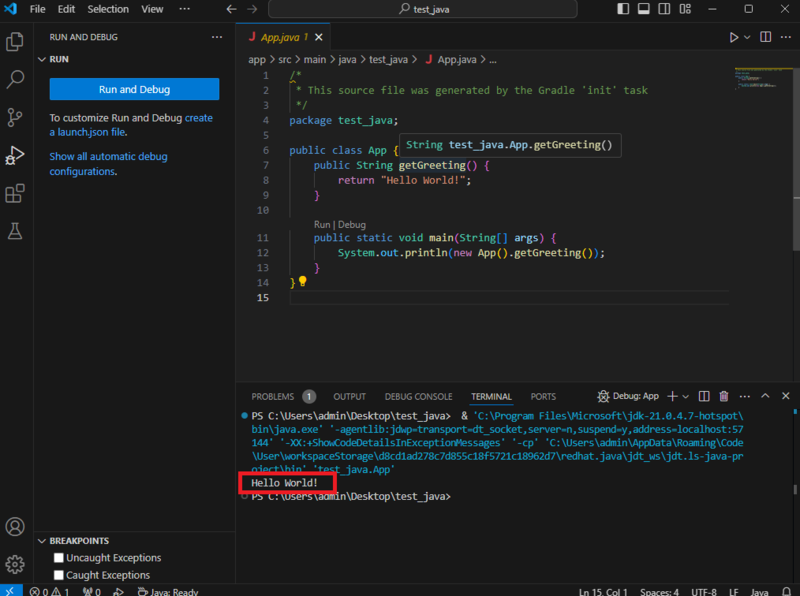800x596 pixels.
Task: Toggle the primary sidebar layout icon
Action: coord(622,9)
